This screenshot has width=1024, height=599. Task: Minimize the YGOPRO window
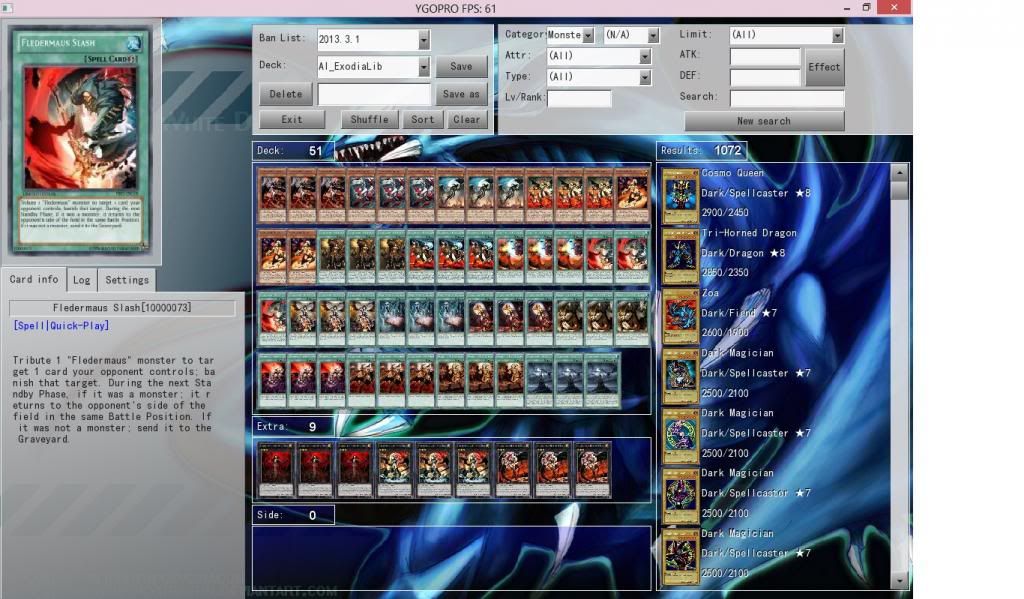[x=846, y=8]
